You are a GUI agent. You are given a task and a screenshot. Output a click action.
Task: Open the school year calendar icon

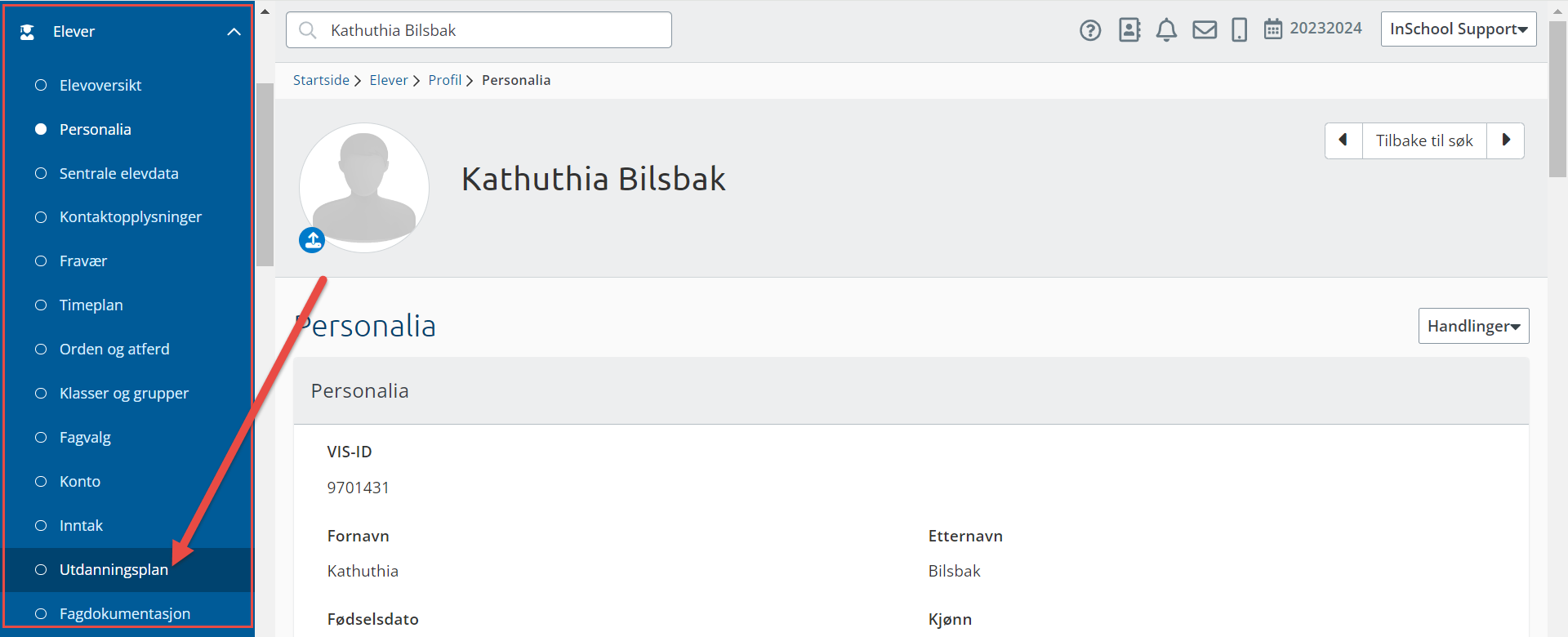pos(1273,29)
